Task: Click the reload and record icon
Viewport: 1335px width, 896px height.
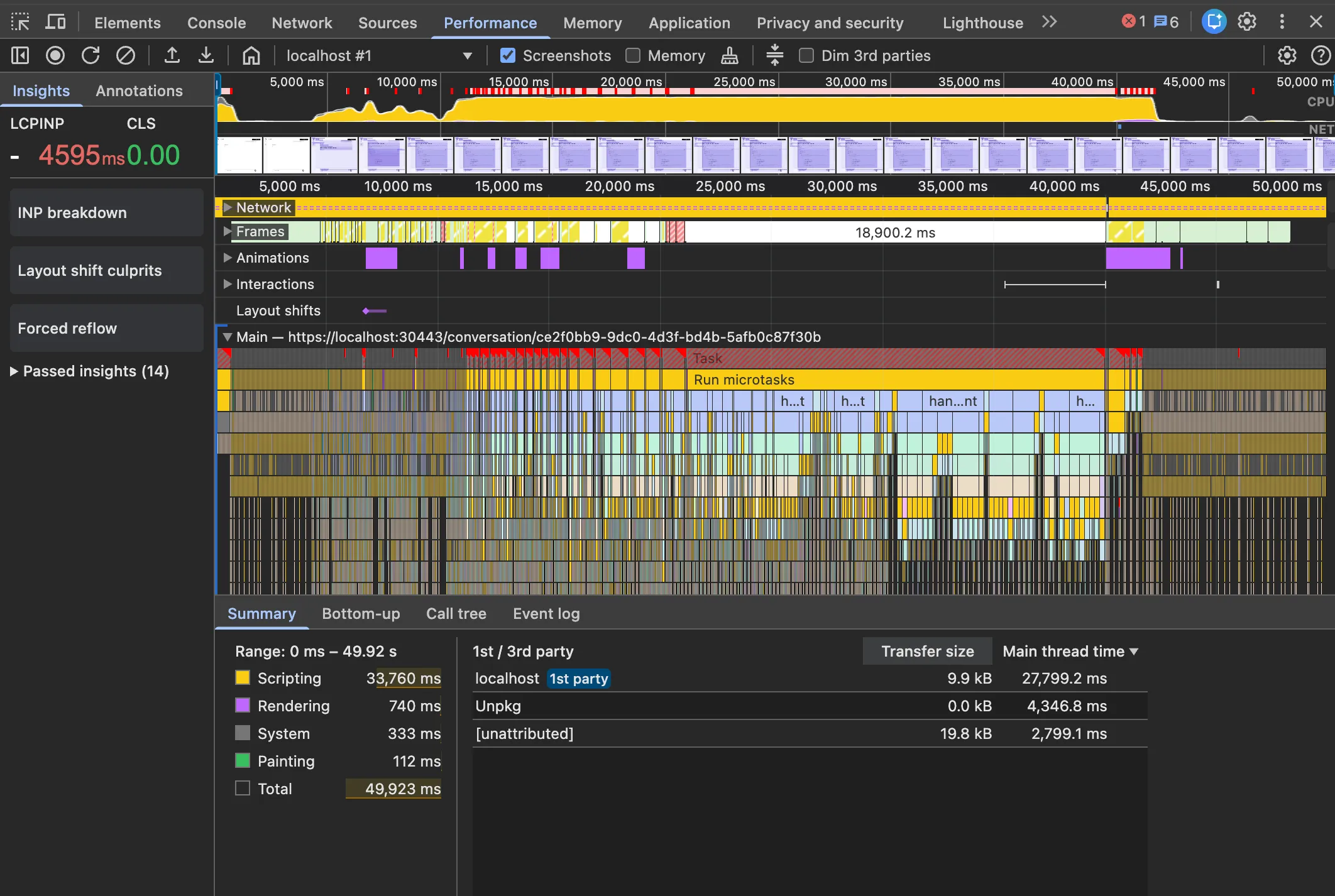Action: click(91, 56)
